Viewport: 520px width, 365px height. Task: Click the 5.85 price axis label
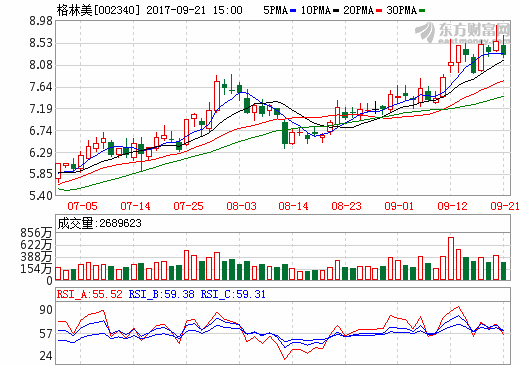[41, 174]
